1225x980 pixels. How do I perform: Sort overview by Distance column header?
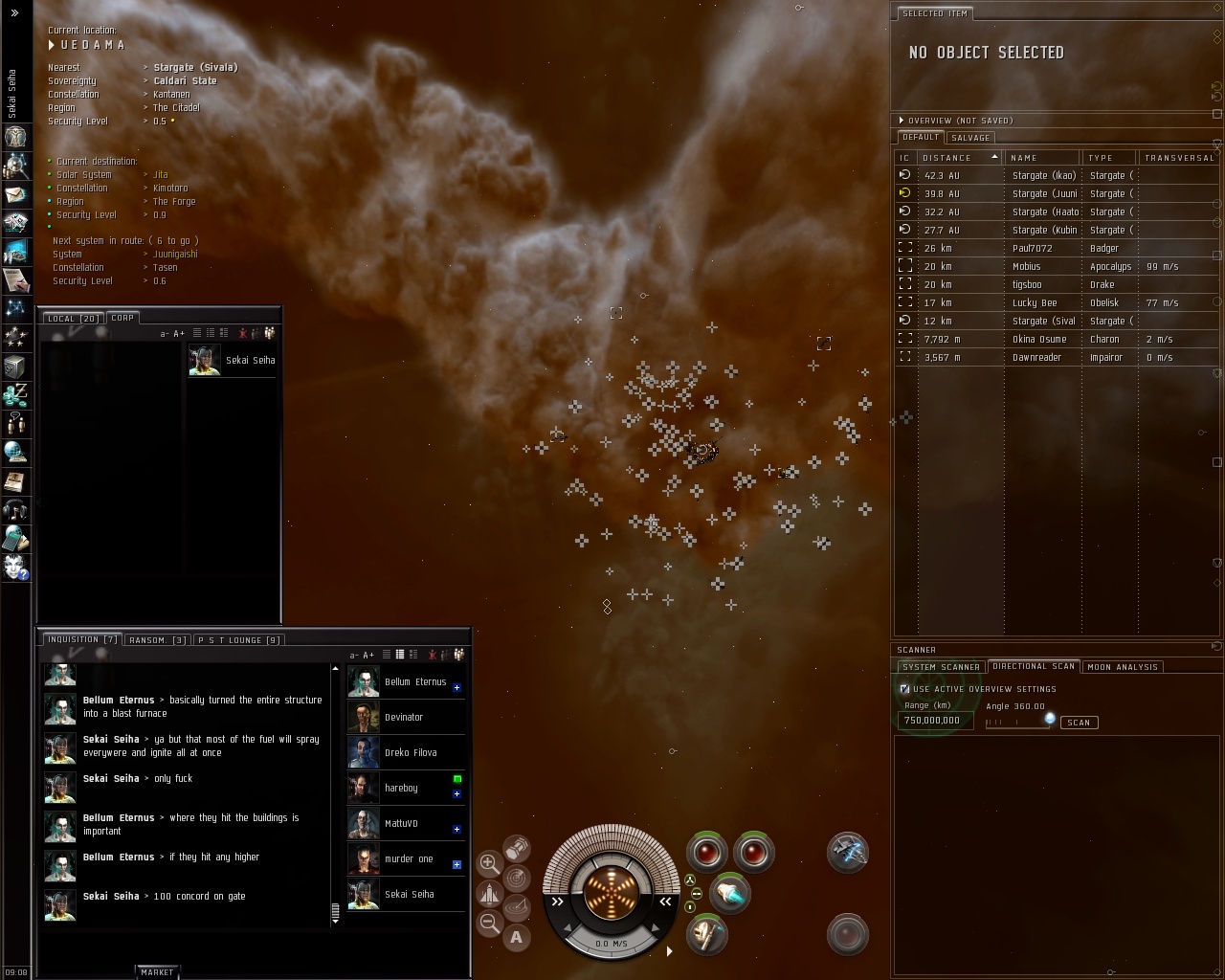coord(960,158)
